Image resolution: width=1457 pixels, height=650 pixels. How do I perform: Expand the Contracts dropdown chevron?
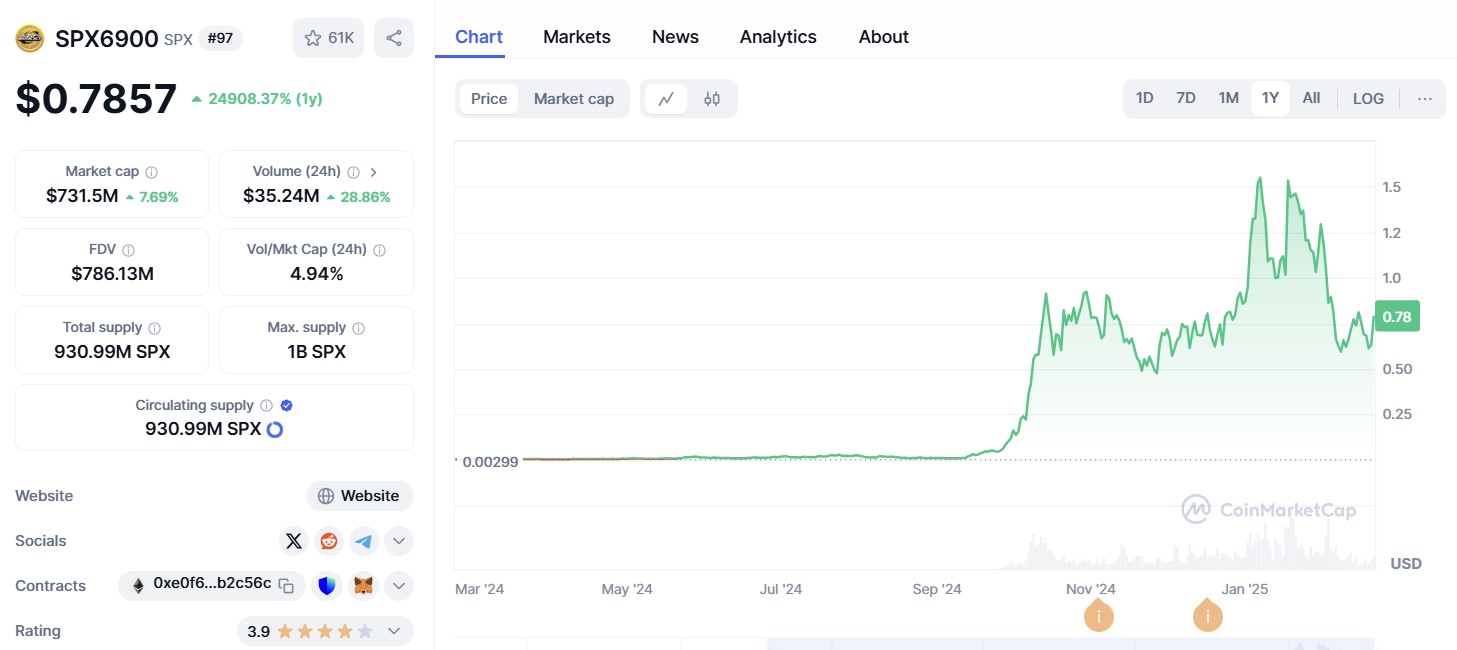(398, 586)
